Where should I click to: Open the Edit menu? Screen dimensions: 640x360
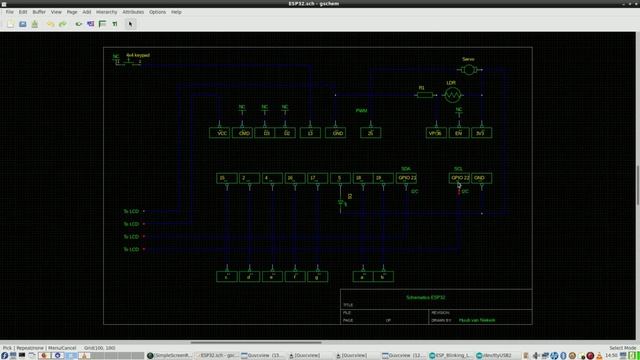pos(23,12)
